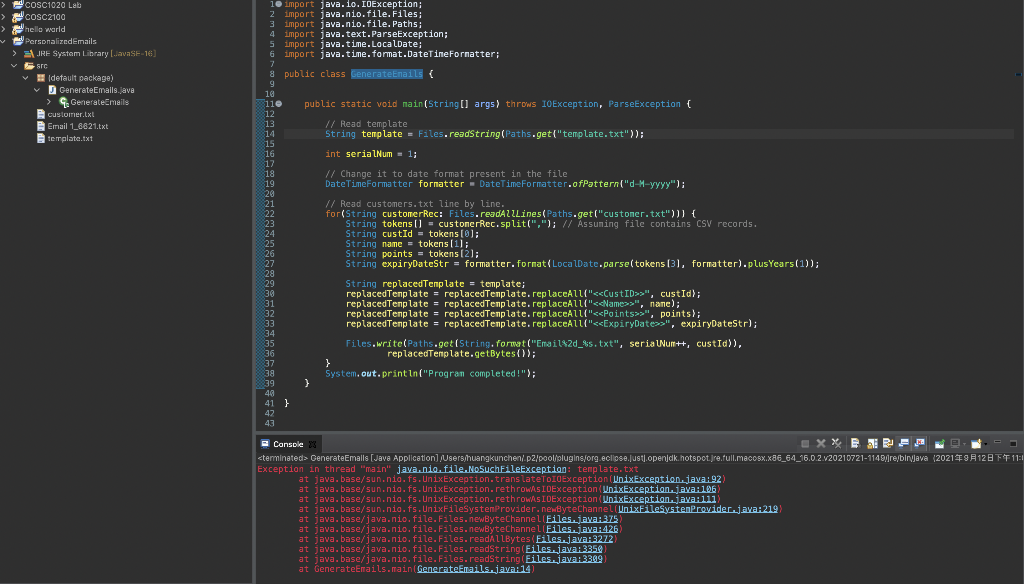Click the Display Selected Console icon
1024x584 pixels.
[x=956, y=443]
